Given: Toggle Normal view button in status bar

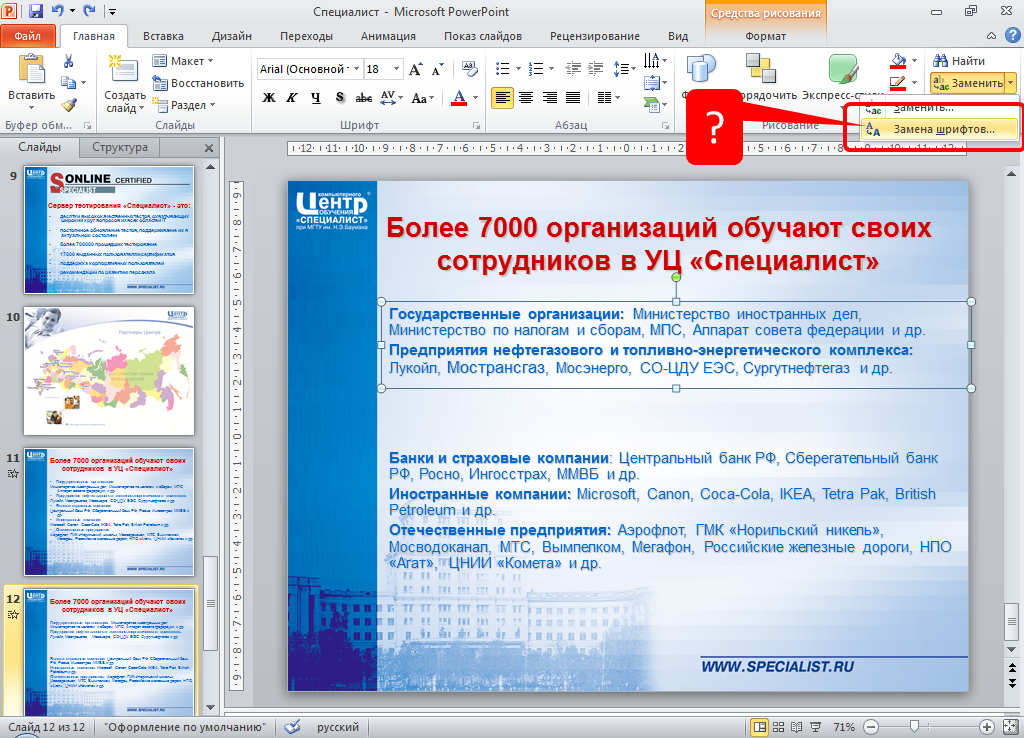Looking at the screenshot, I should click(760, 727).
